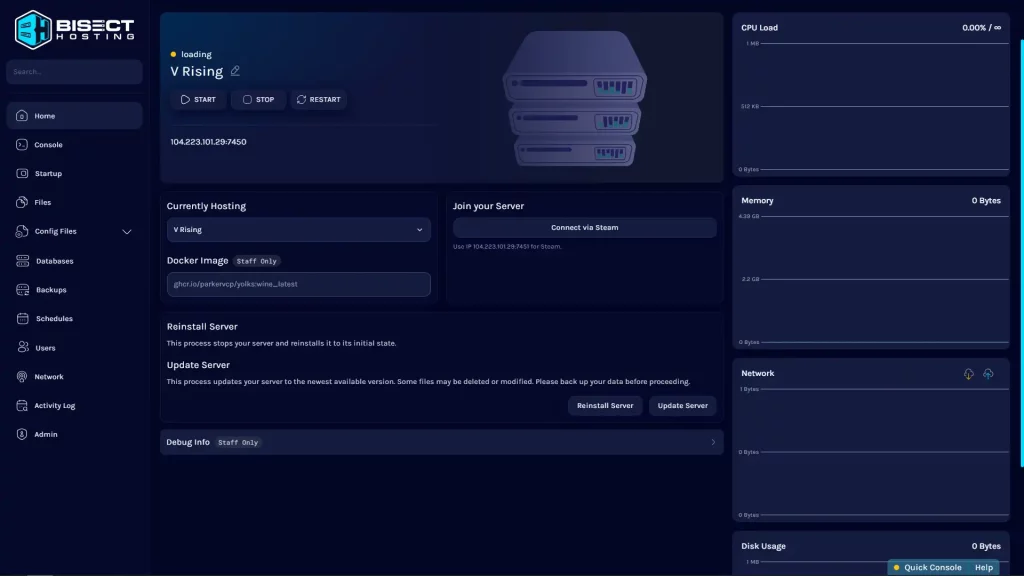This screenshot has width=1024, height=576.
Task: Click the Bisect Hosting logo
Action: 74,29
